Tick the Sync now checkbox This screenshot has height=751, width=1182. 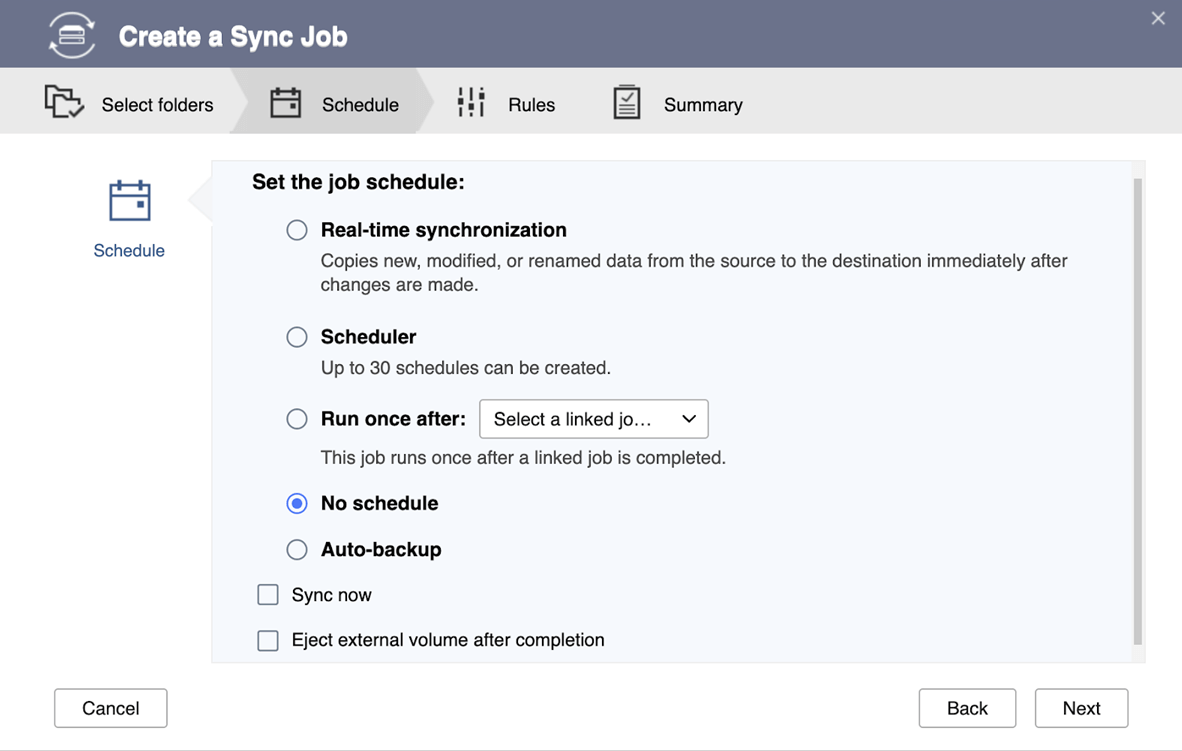point(268,595)
